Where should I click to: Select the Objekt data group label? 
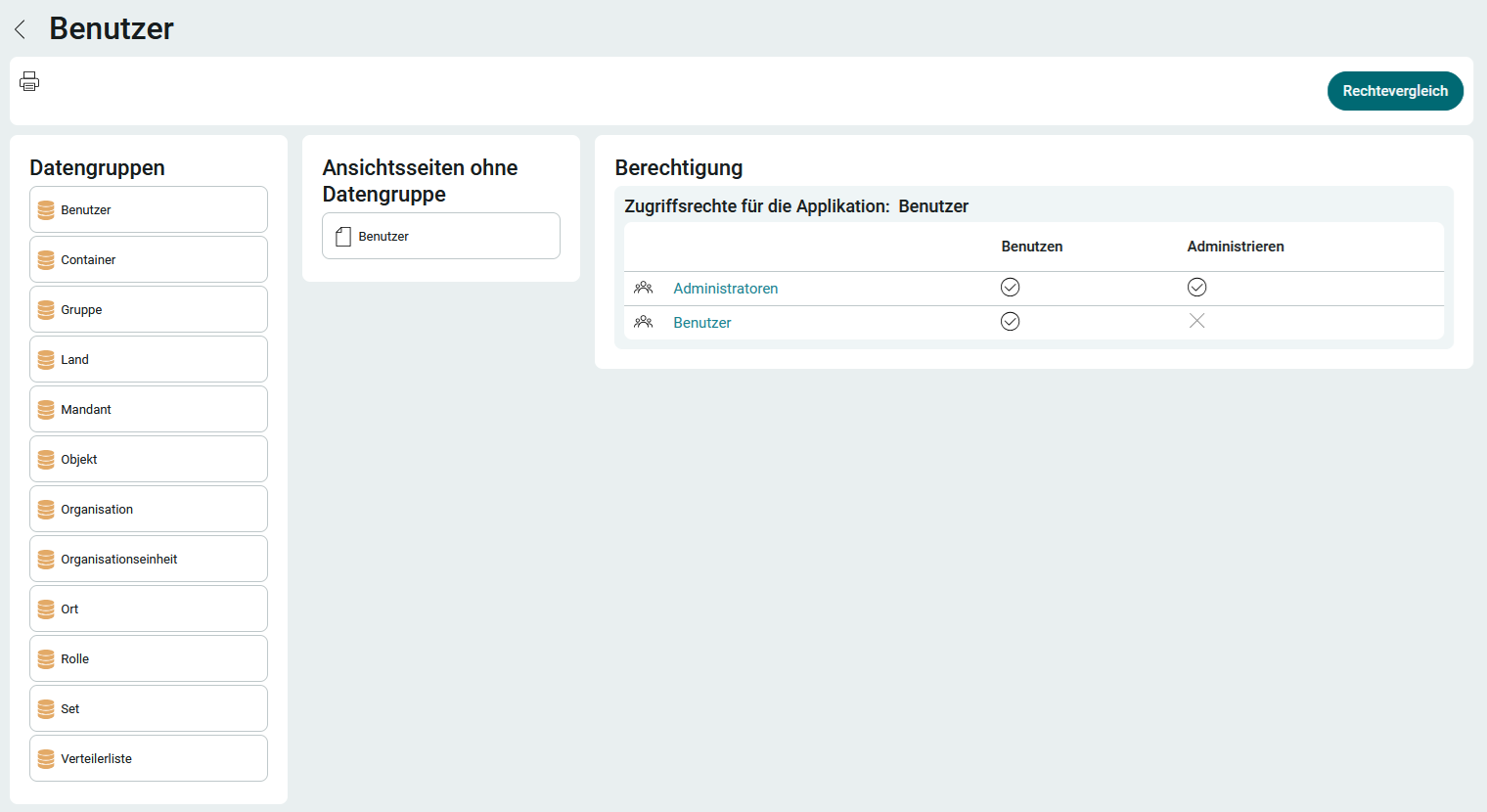[79, 460]
